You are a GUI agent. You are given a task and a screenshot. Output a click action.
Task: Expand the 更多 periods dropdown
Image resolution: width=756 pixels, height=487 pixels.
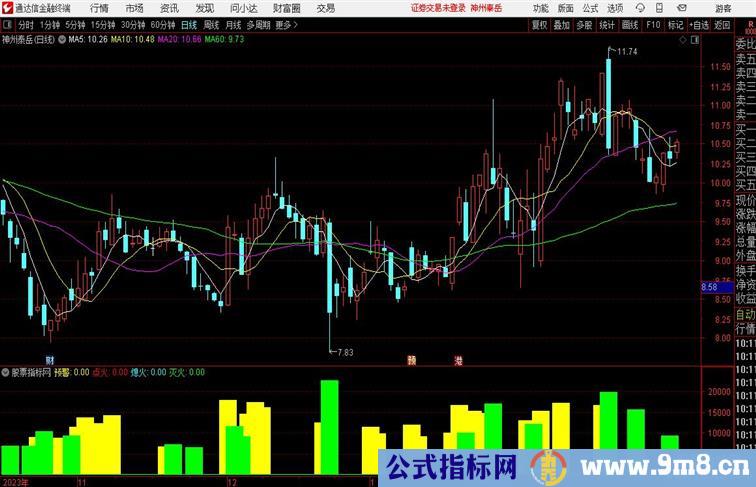(288, 25)
